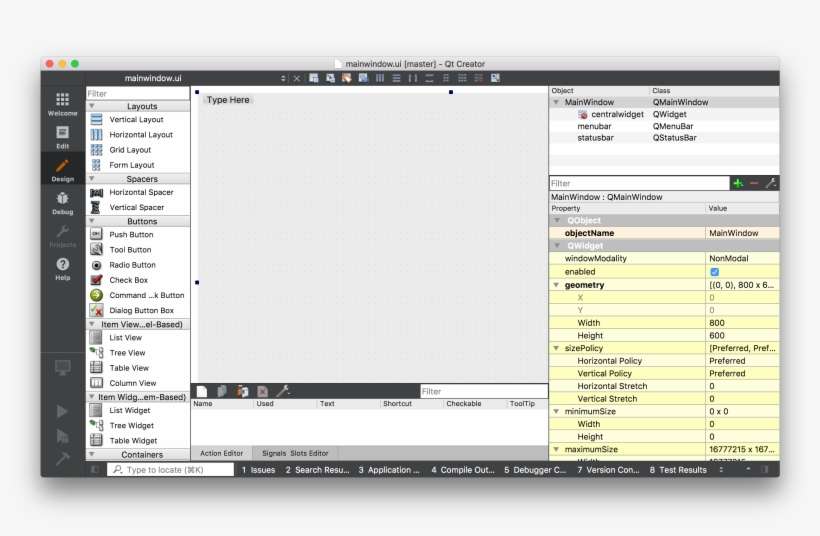Click widget box Filter field

(138, 94)
